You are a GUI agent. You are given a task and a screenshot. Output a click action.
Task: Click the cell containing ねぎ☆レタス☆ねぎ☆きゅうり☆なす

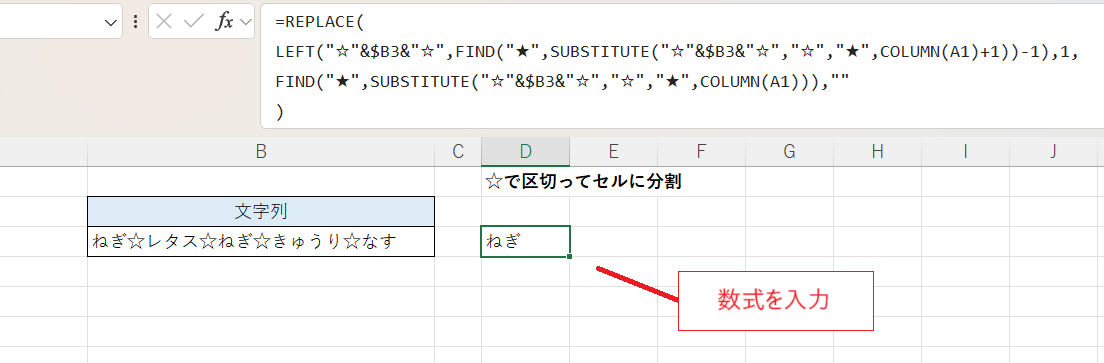click(261, 241)
